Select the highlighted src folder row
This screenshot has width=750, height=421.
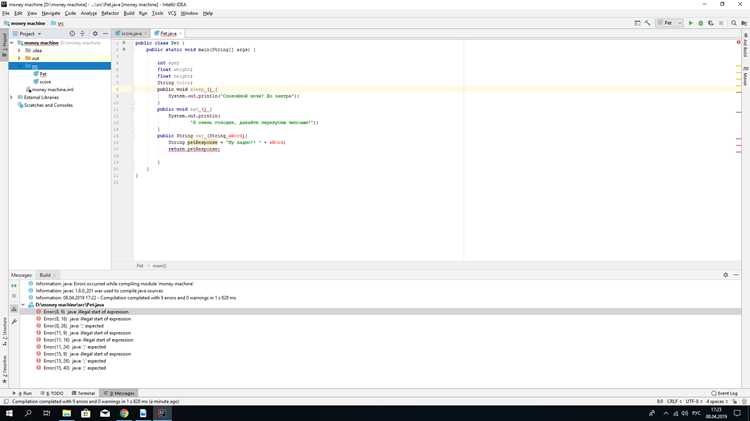pyautogui.click(x=60, y=66)
